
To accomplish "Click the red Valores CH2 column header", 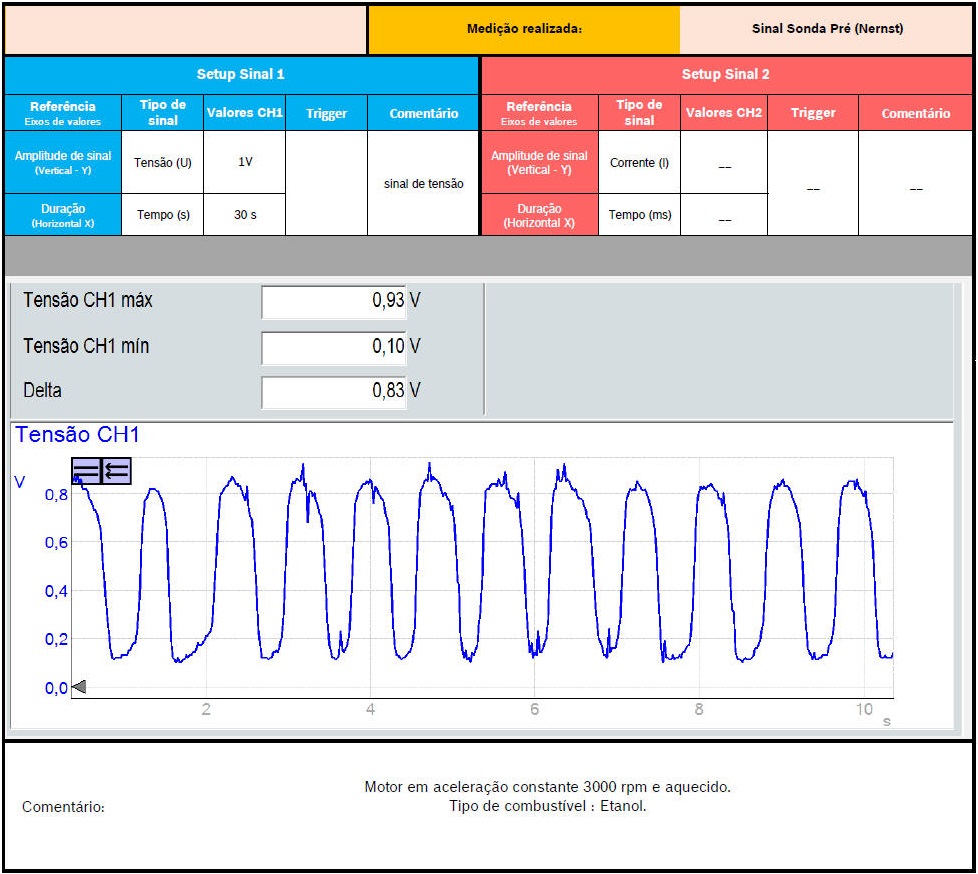I will pos(723,113).
